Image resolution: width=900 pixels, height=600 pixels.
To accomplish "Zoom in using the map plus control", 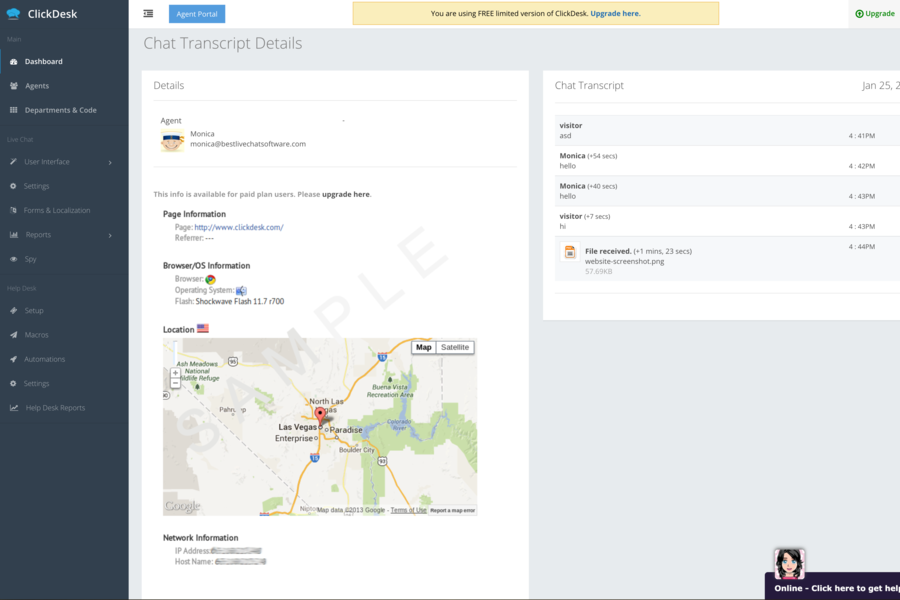I will (175, 373).
